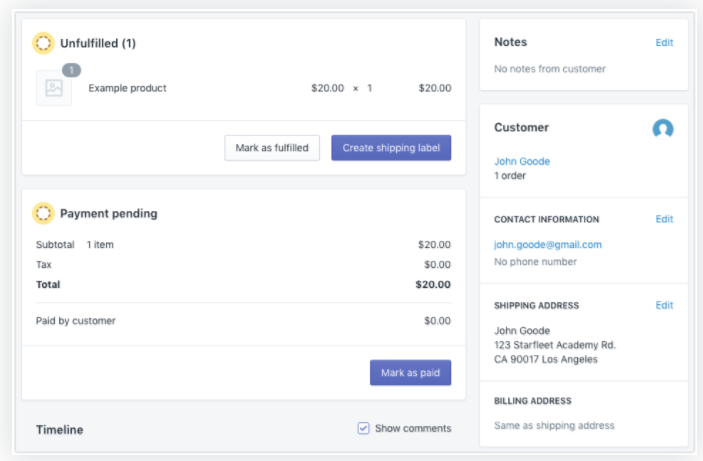Click the Unfulfilled (1) heading

click(98, 43)
